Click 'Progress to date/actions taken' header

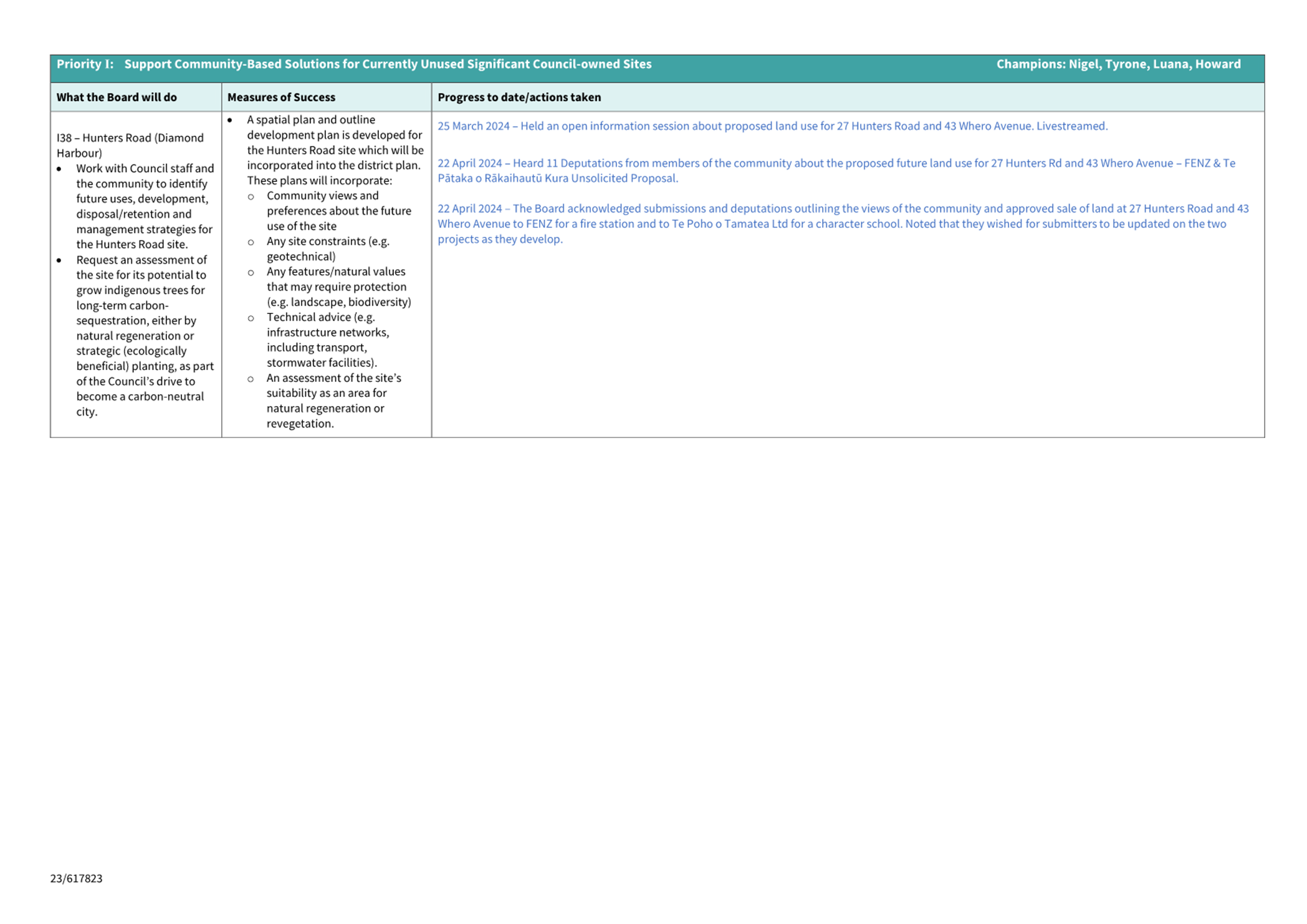519,97
